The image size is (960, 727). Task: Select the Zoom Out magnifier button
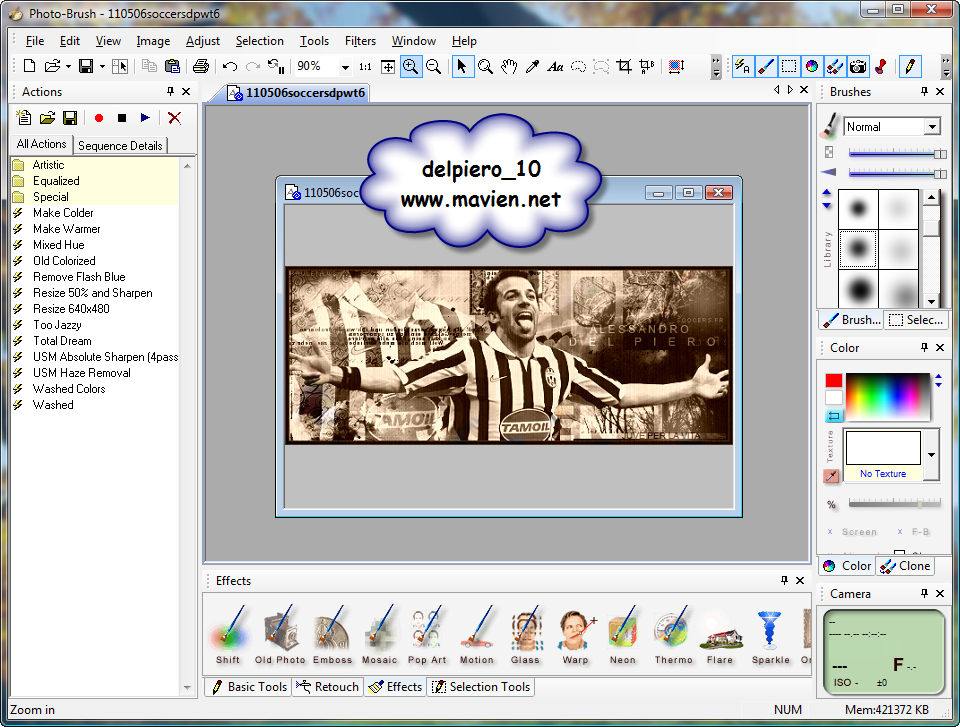point(433,66)
